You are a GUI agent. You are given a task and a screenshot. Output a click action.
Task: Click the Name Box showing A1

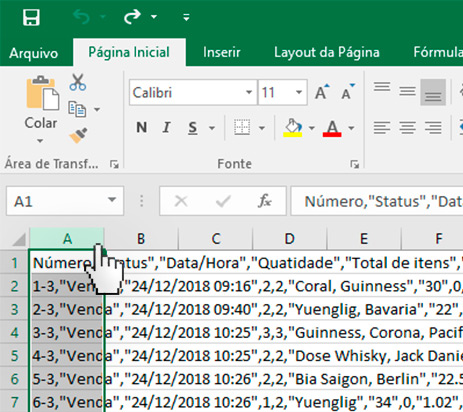click(65, 201)
